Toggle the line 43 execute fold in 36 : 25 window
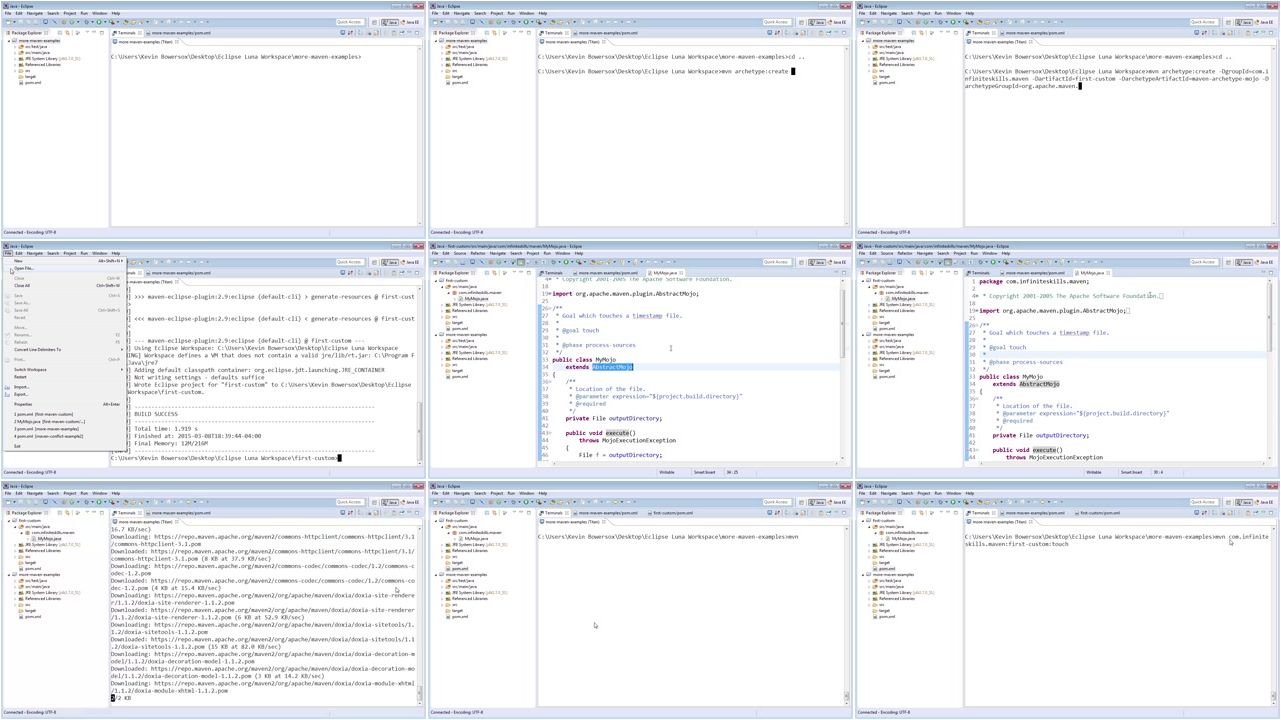 pos(548,433)
